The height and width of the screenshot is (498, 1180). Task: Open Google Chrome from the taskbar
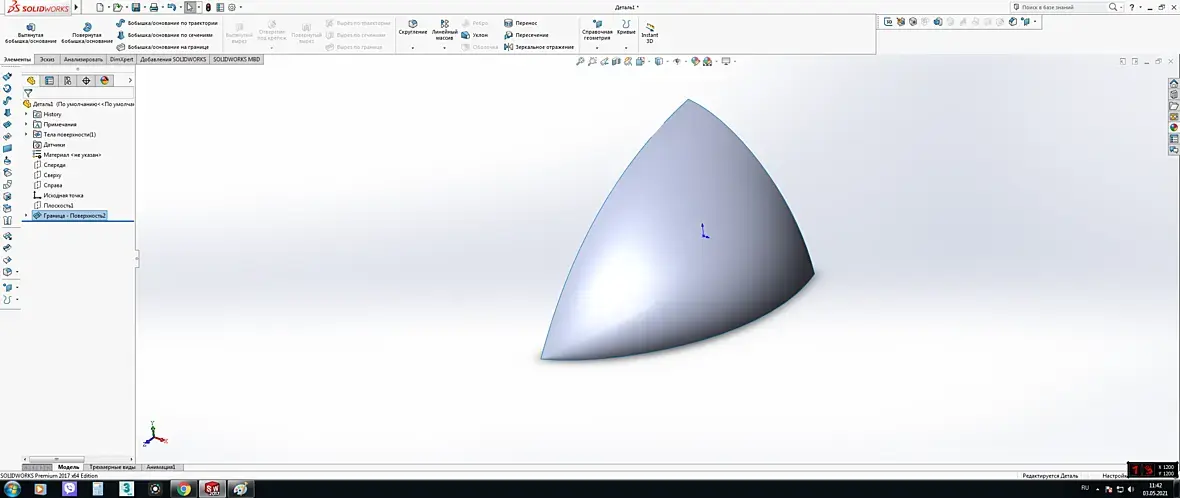[x=184, y=489]
